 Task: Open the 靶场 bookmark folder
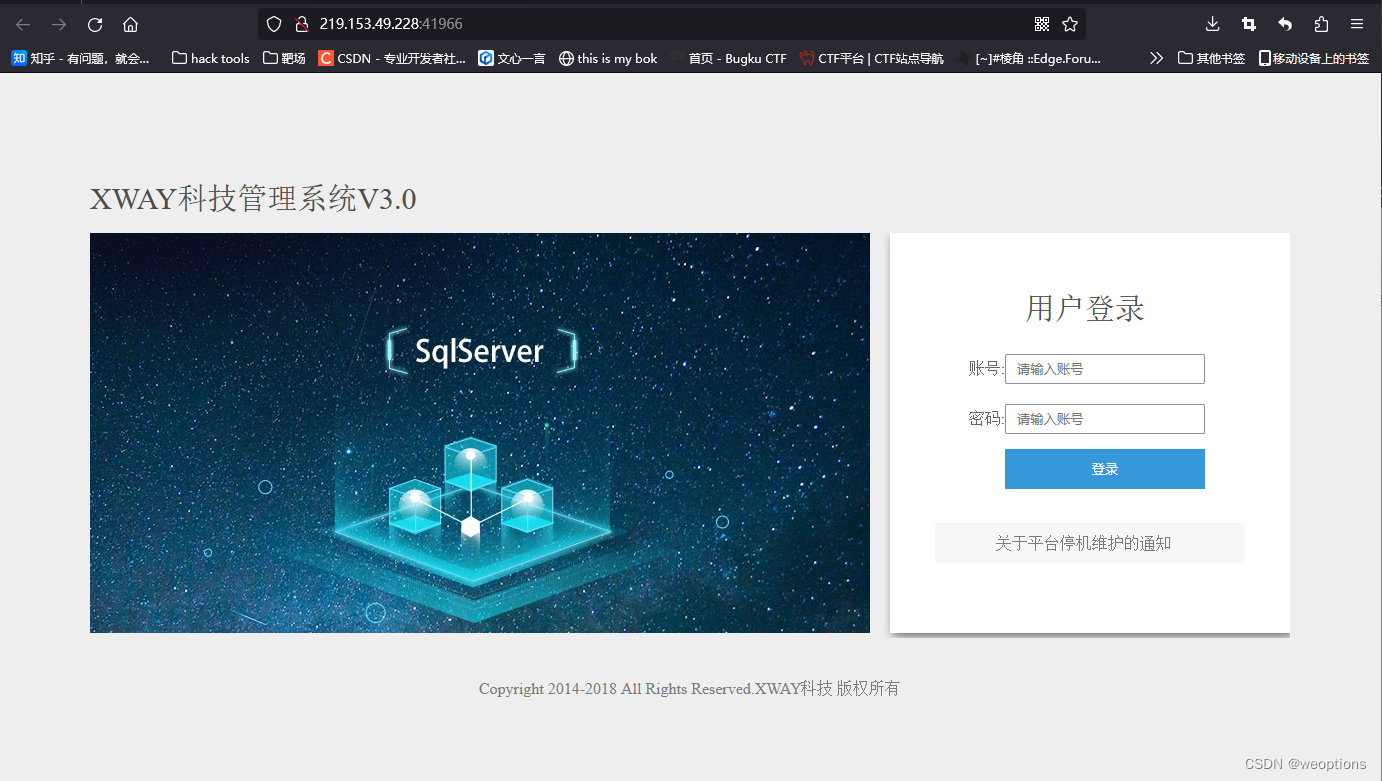coord(284,58)
